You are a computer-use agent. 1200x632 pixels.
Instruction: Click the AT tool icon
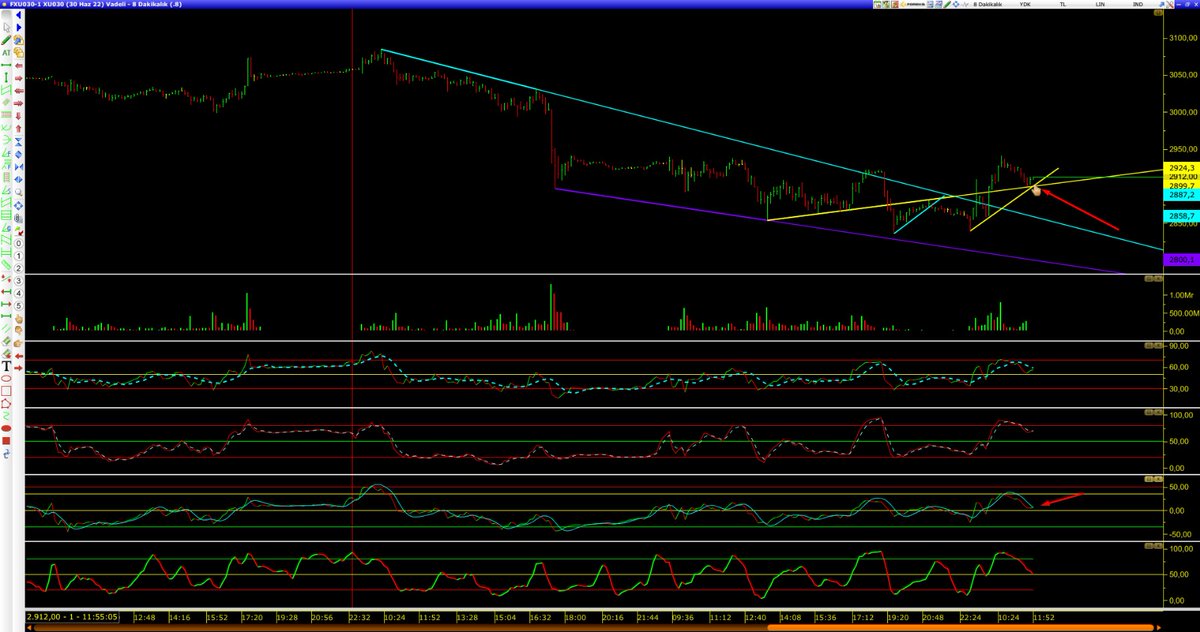pyautogui.click(x=6, y=52)
